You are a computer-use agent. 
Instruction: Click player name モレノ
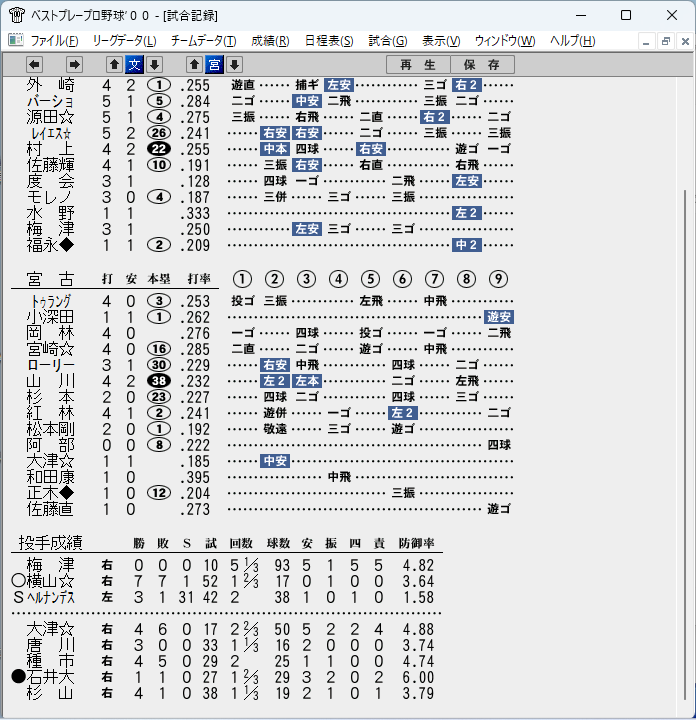point(50,197)
